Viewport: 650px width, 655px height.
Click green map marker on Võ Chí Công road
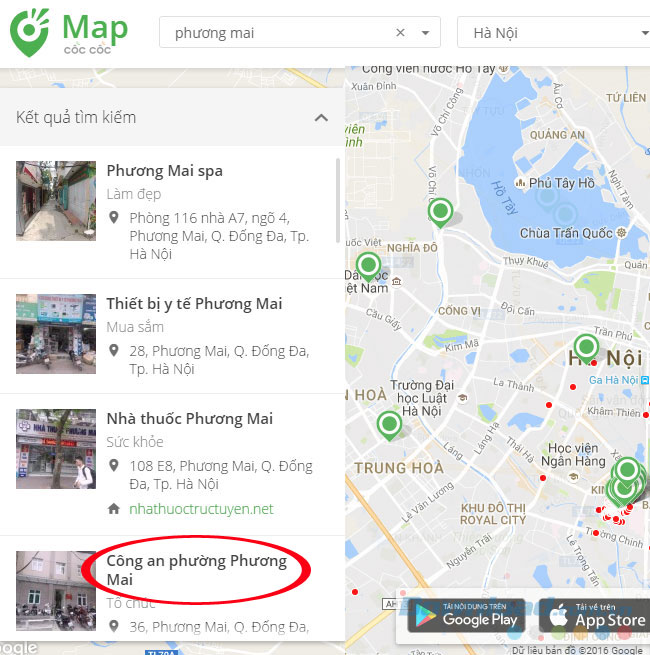tap(440, 212)
